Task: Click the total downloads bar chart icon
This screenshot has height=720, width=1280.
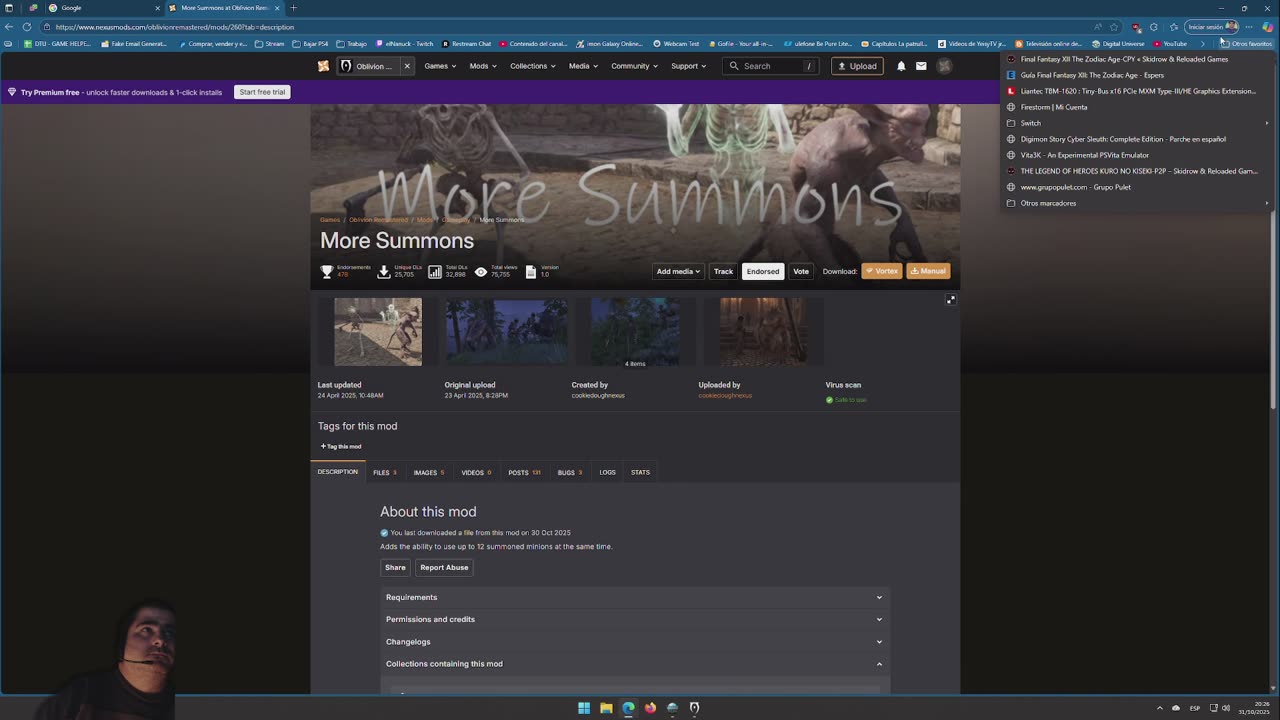Action: coord(435,271)
